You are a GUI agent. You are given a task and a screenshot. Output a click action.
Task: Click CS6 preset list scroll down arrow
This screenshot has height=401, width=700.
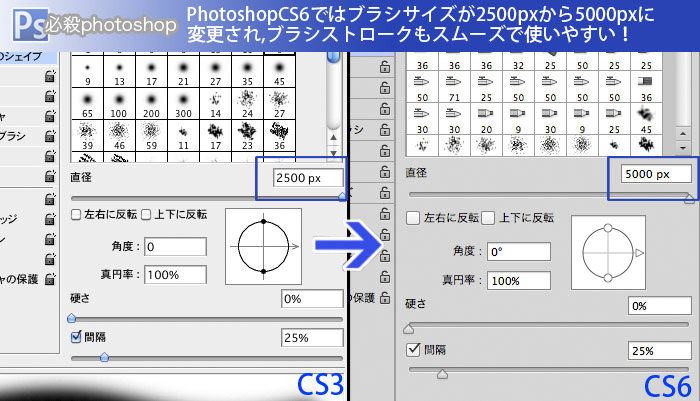[x=683, y=147]
